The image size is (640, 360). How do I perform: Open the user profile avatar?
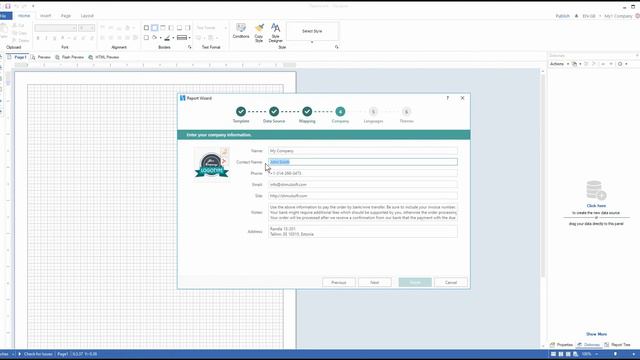click(x=637, y=16)
